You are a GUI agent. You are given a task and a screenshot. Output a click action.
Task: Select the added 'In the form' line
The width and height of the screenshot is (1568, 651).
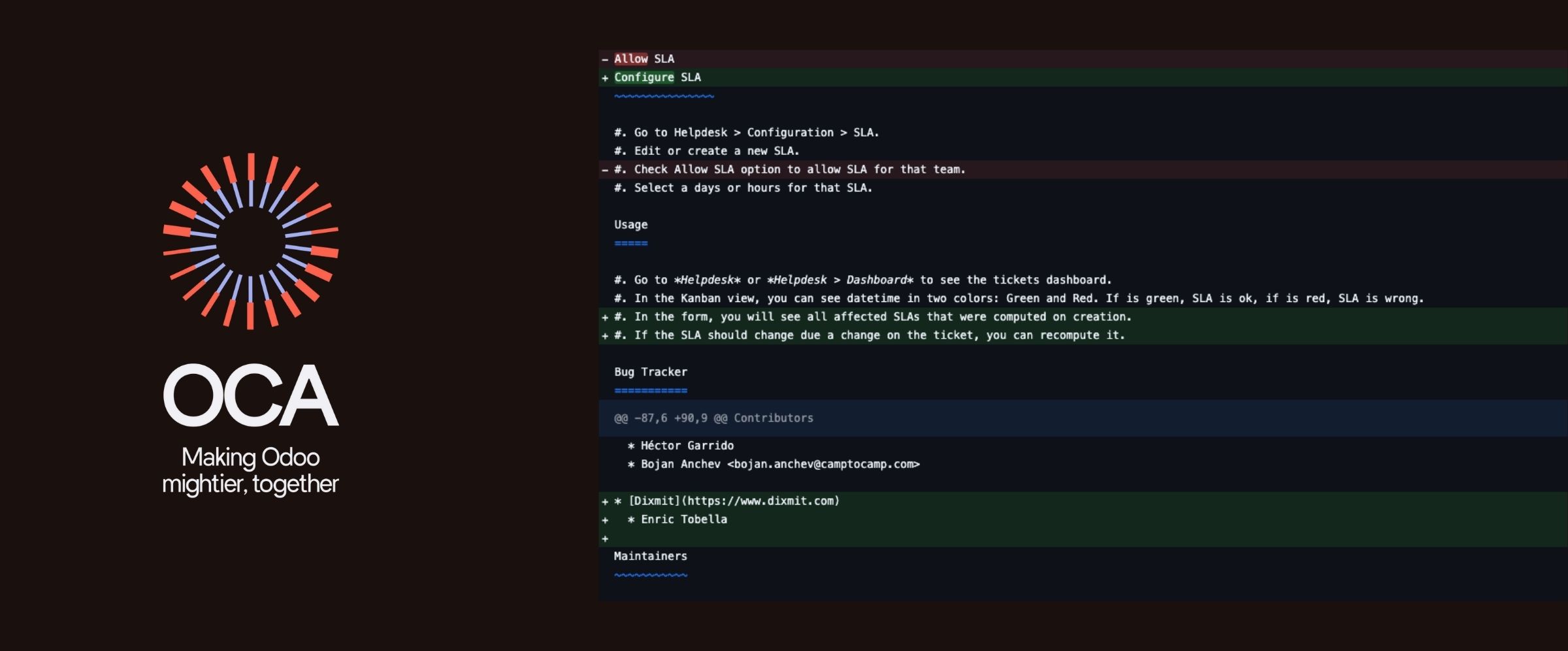[1083, 316]
